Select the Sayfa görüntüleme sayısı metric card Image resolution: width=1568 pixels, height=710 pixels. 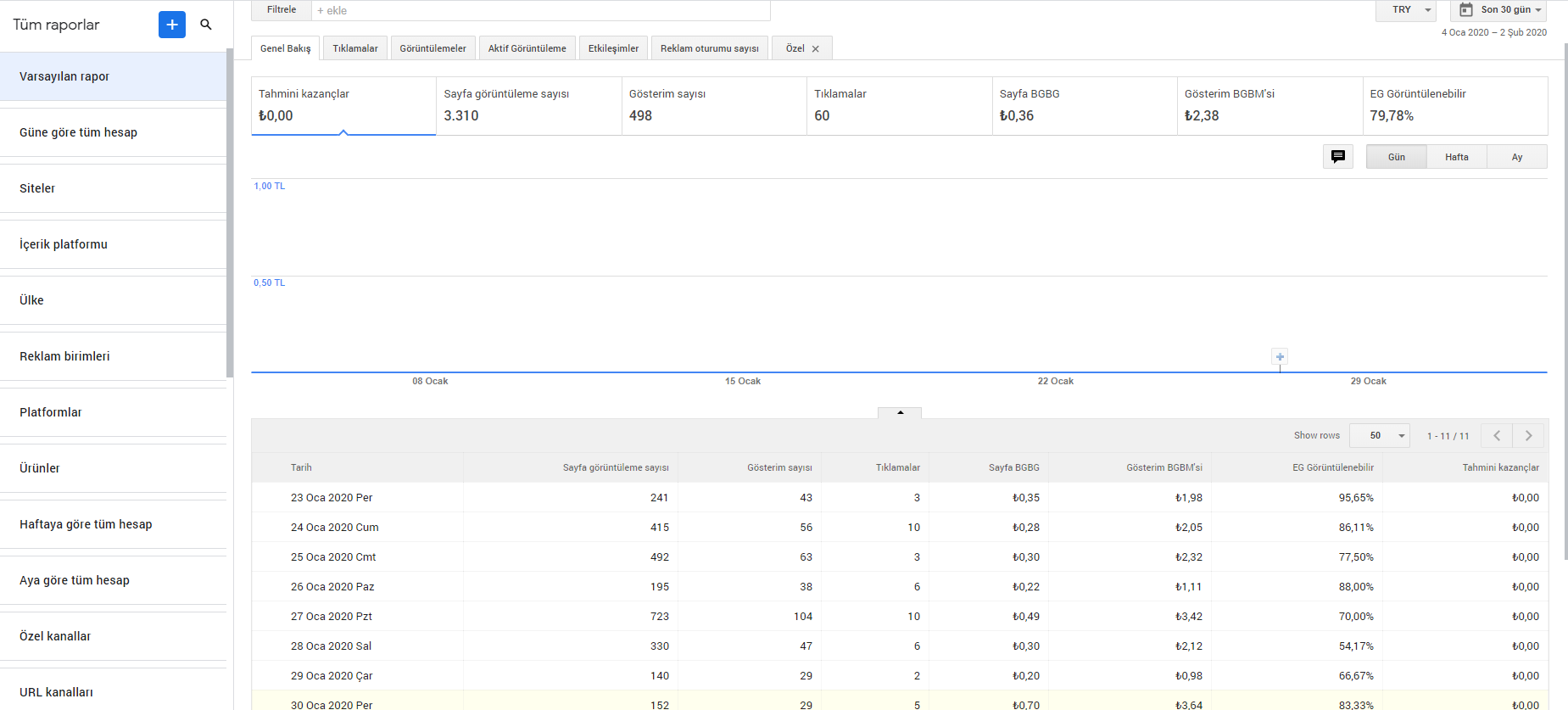coord(529,106)
